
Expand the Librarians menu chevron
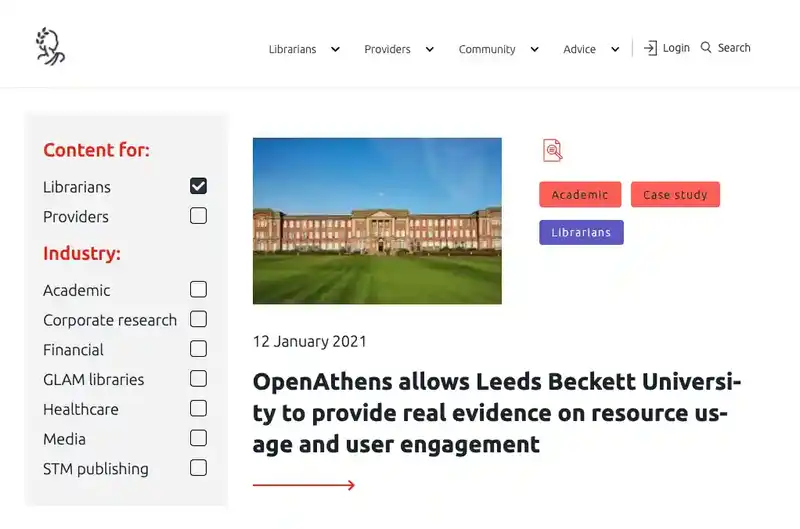click(335, 49)
